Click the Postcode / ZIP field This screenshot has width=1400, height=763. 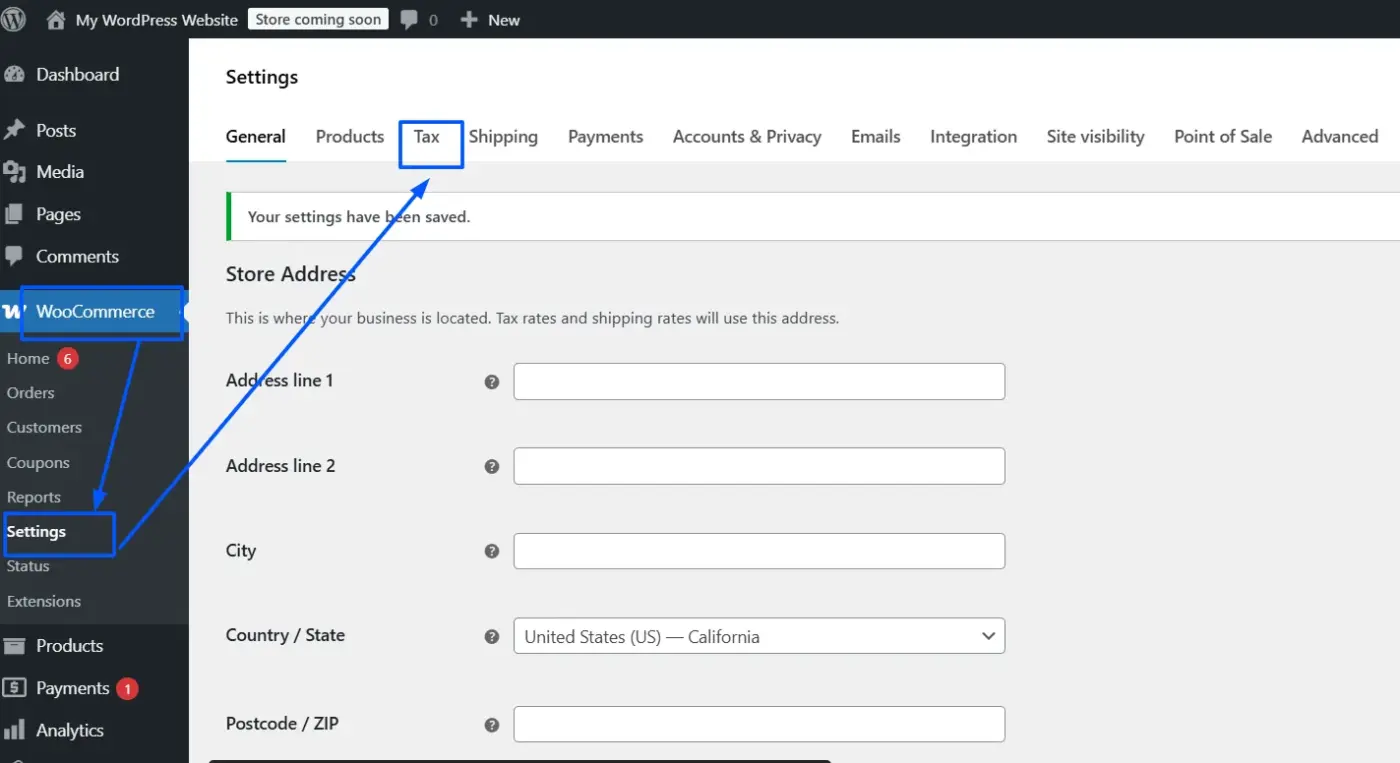pyautogui.click(x=759, y=724)
